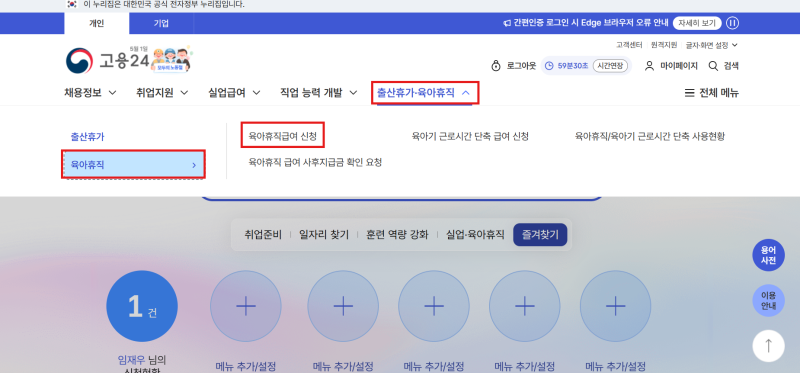Click the 전체 메뉴 label
Image resolution: width=800 pixels, height=373 pixels.
click(x=719, y=93)
